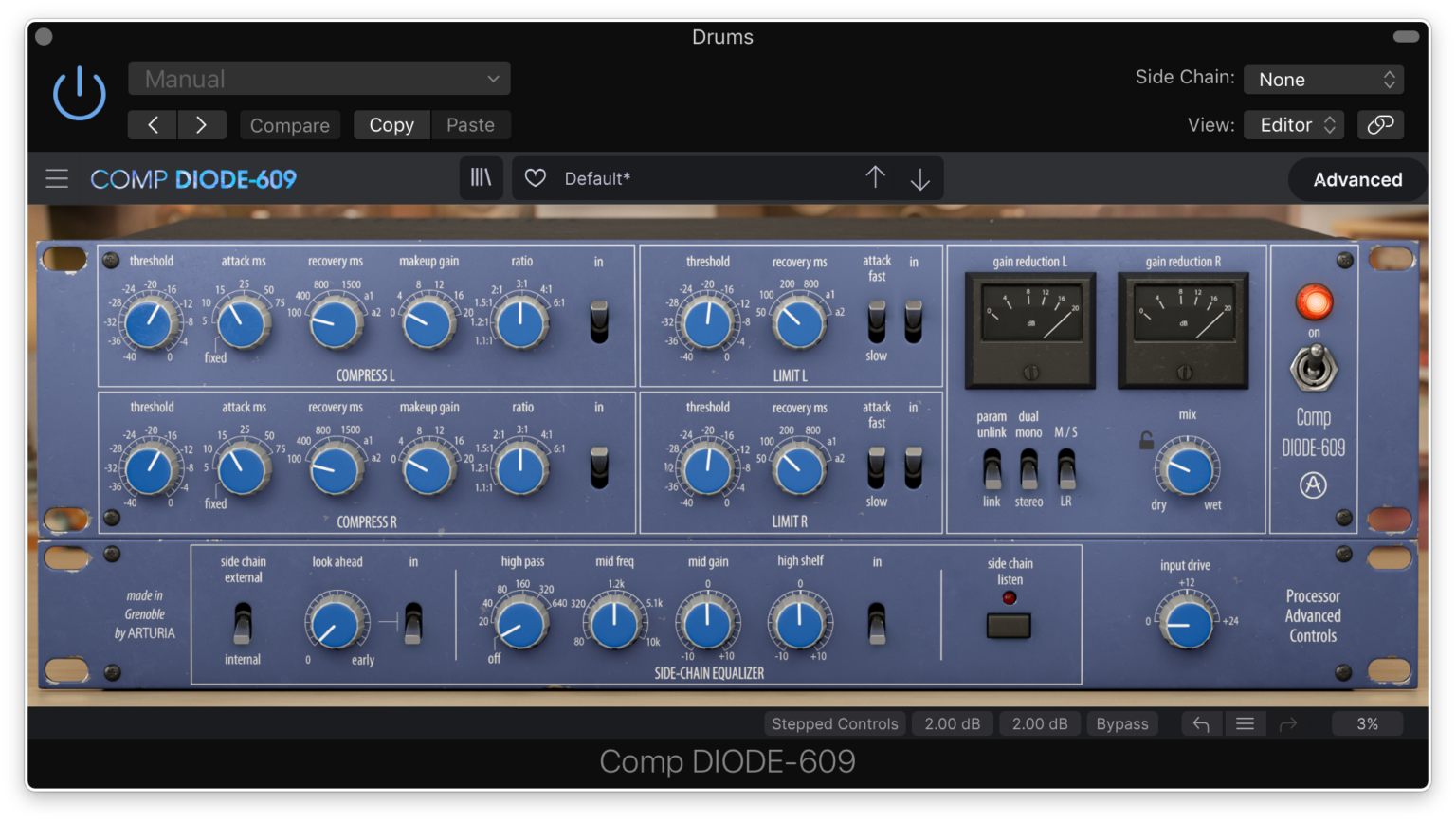The width and height of the screenshot is (1456, 822).
Task: Click the plugin power bypass icon
Action: point(79,94)
